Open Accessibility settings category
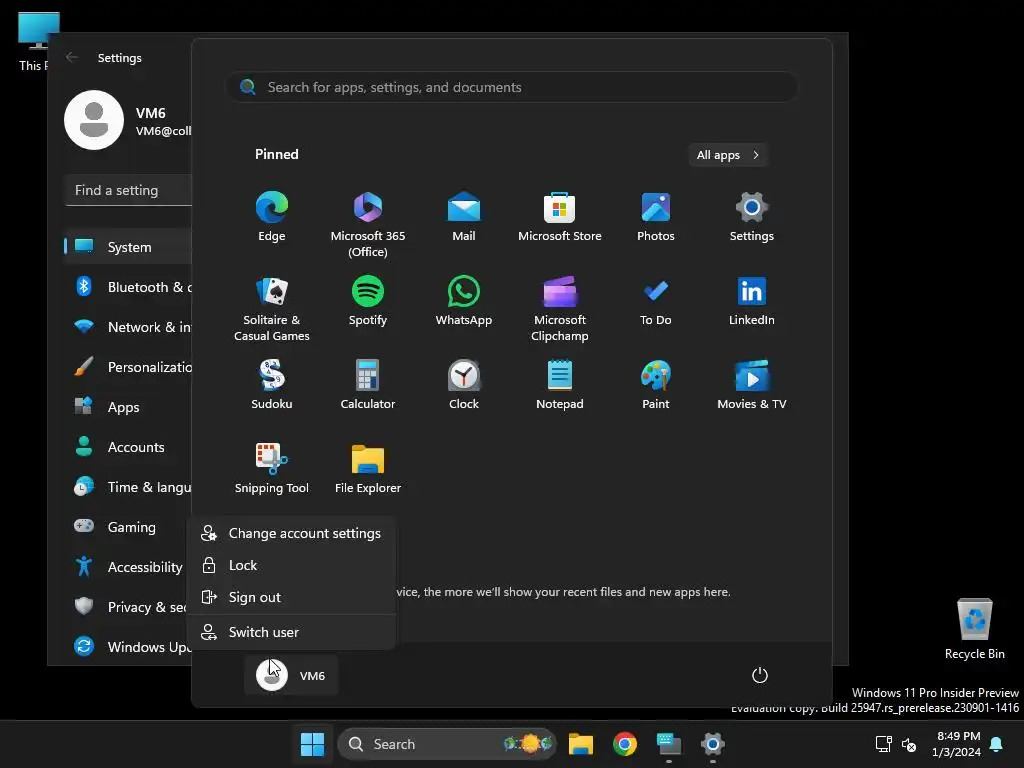 click(x=128, y=567)
